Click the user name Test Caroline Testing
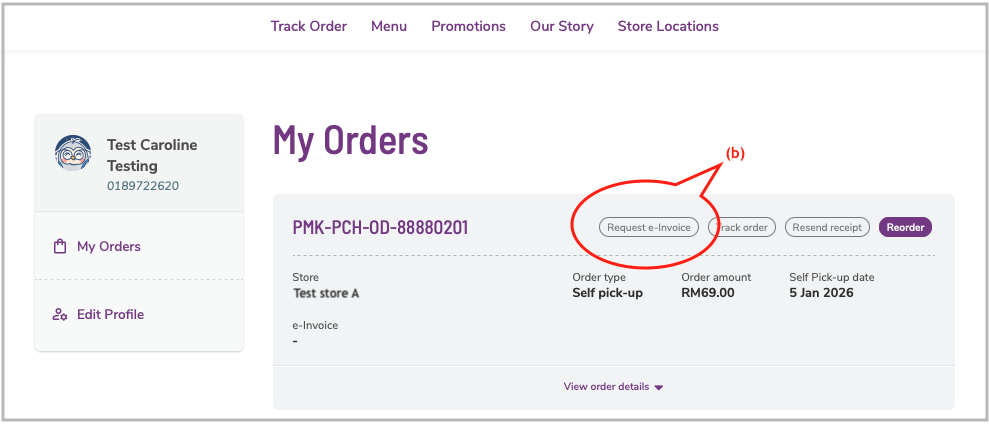 tap(152, 155)
